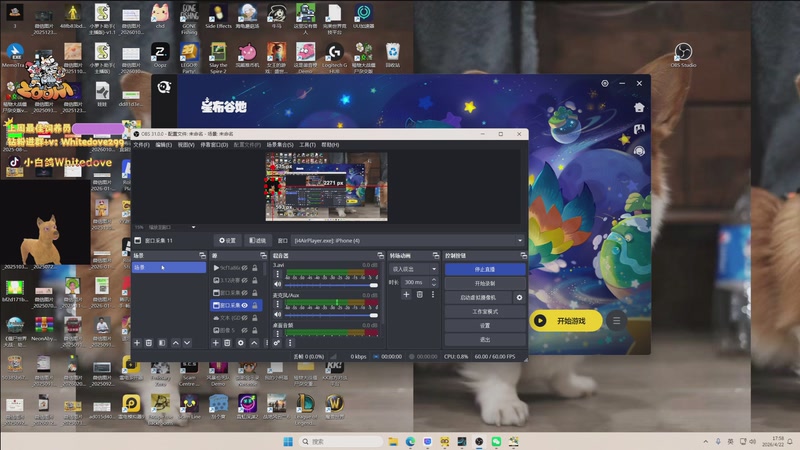Image resolution: width=800 pixels, height=450 pixels.
Task: Click 开始录制 start recording button
Action: pos(485,283)
